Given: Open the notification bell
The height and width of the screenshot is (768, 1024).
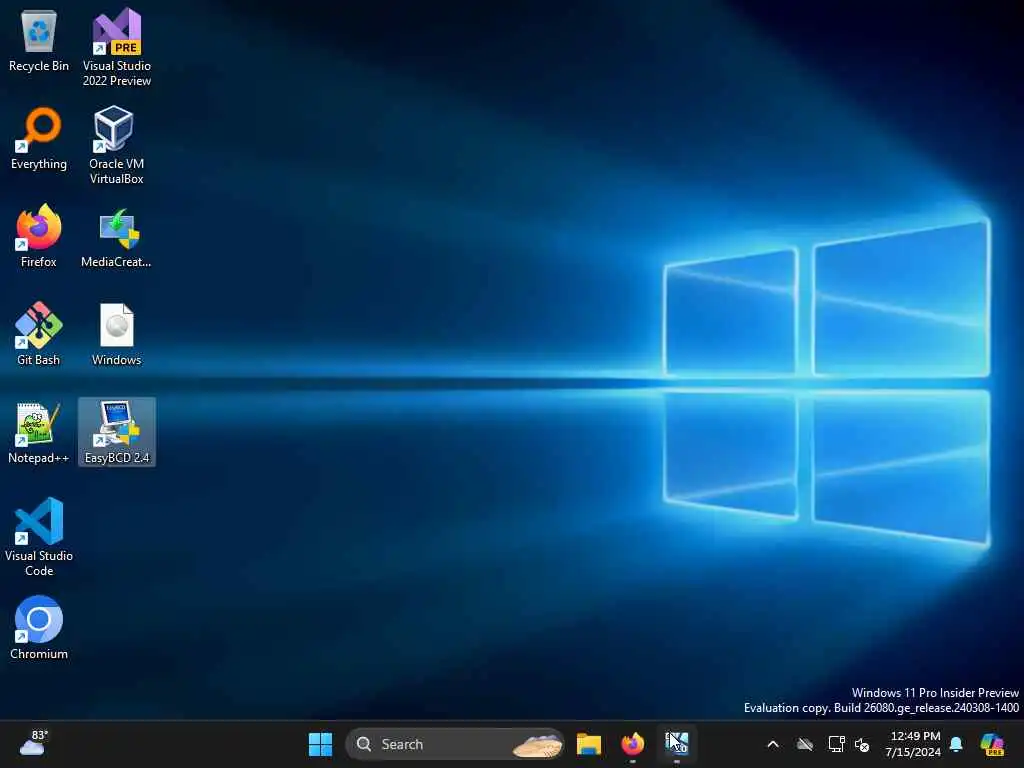Looking at the screenshot, I should click(956, 744).
